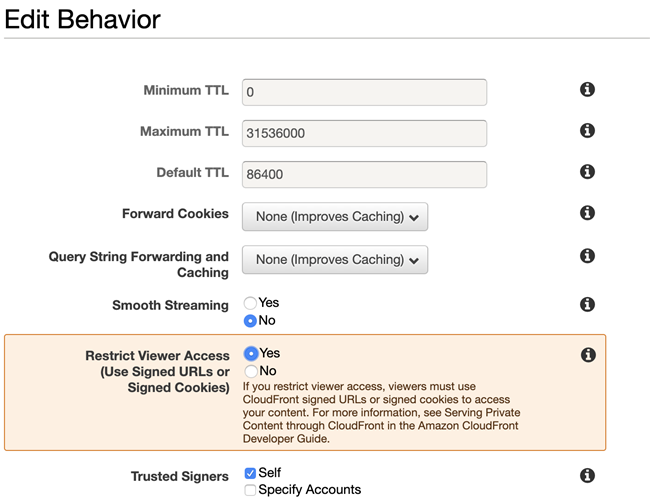Focus the Maximum TTL text box
Viewport: 650px width, 503px height.
(x=364, y=133)
